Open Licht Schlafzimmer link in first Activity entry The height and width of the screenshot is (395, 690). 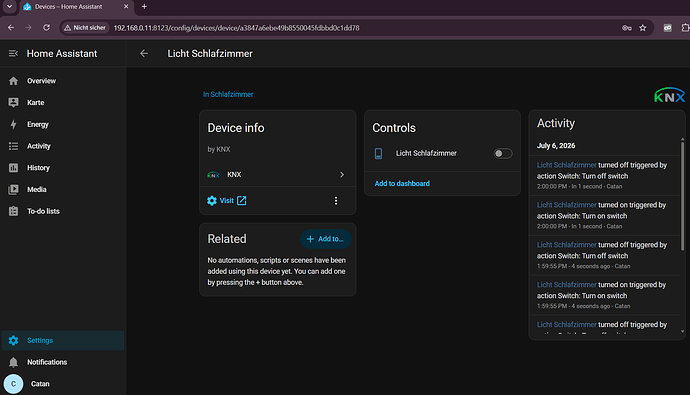coord(566,165)
